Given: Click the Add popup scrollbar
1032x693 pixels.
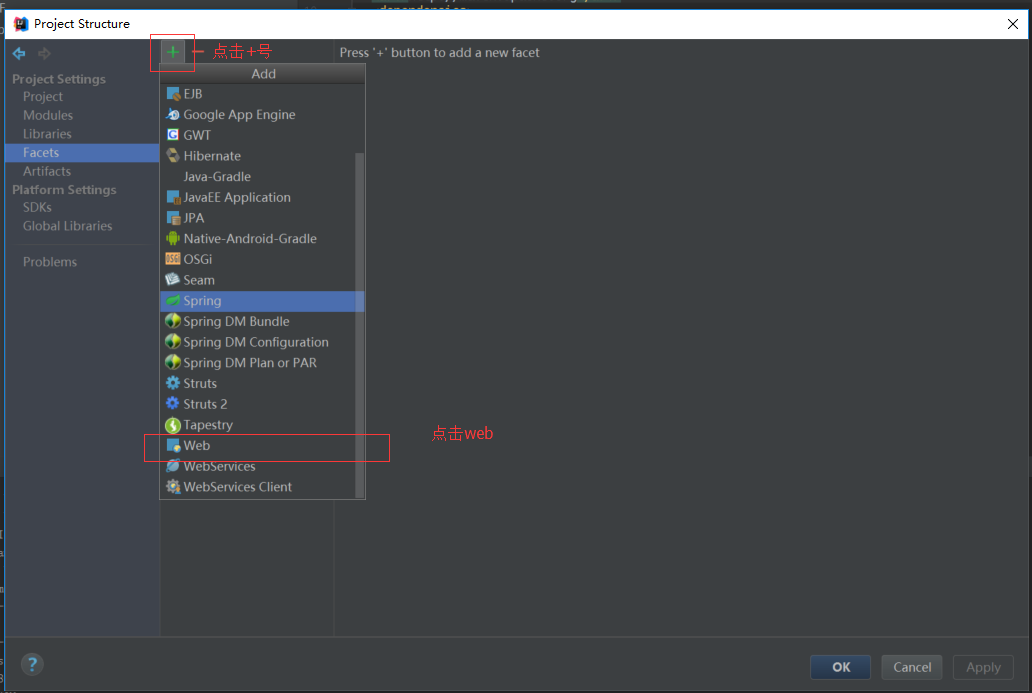Looking at the screenshot, I should 359,325.
